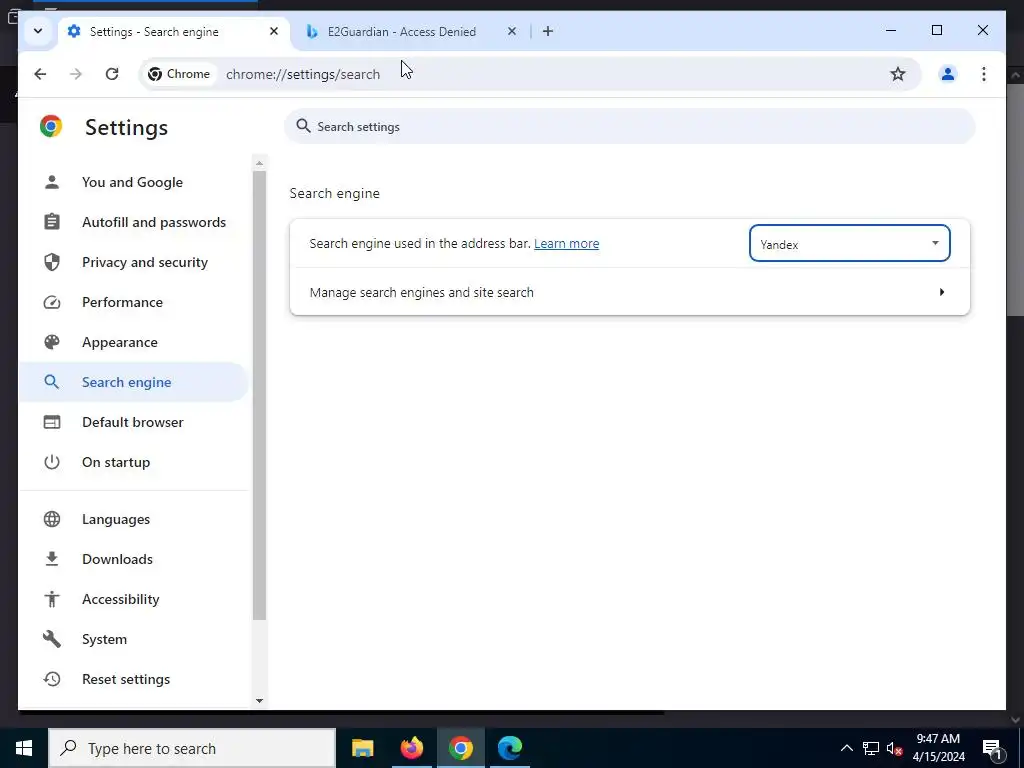Open the Yandex search engine dropdown
Image resolution: width=1024 pixels, height=768 pixels.
(849, 244)
